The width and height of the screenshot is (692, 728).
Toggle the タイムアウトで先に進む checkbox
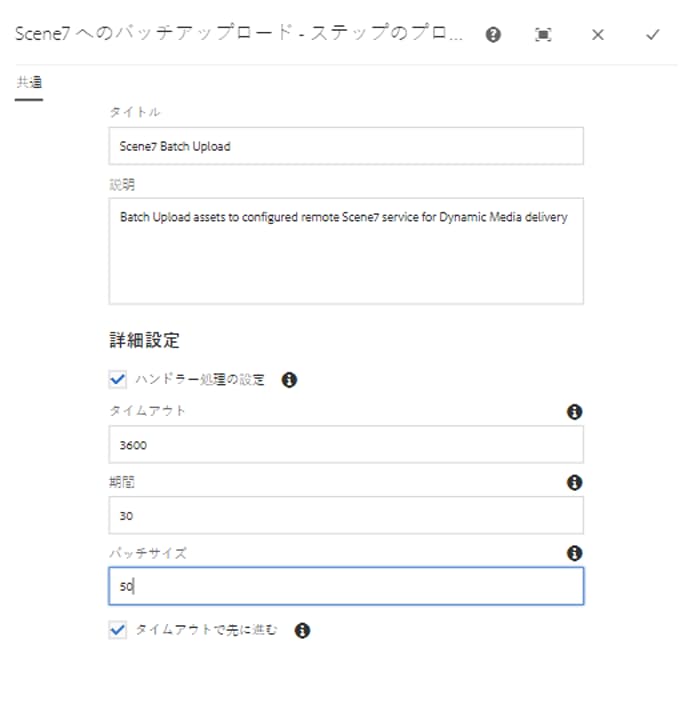(x=118, y=630)
